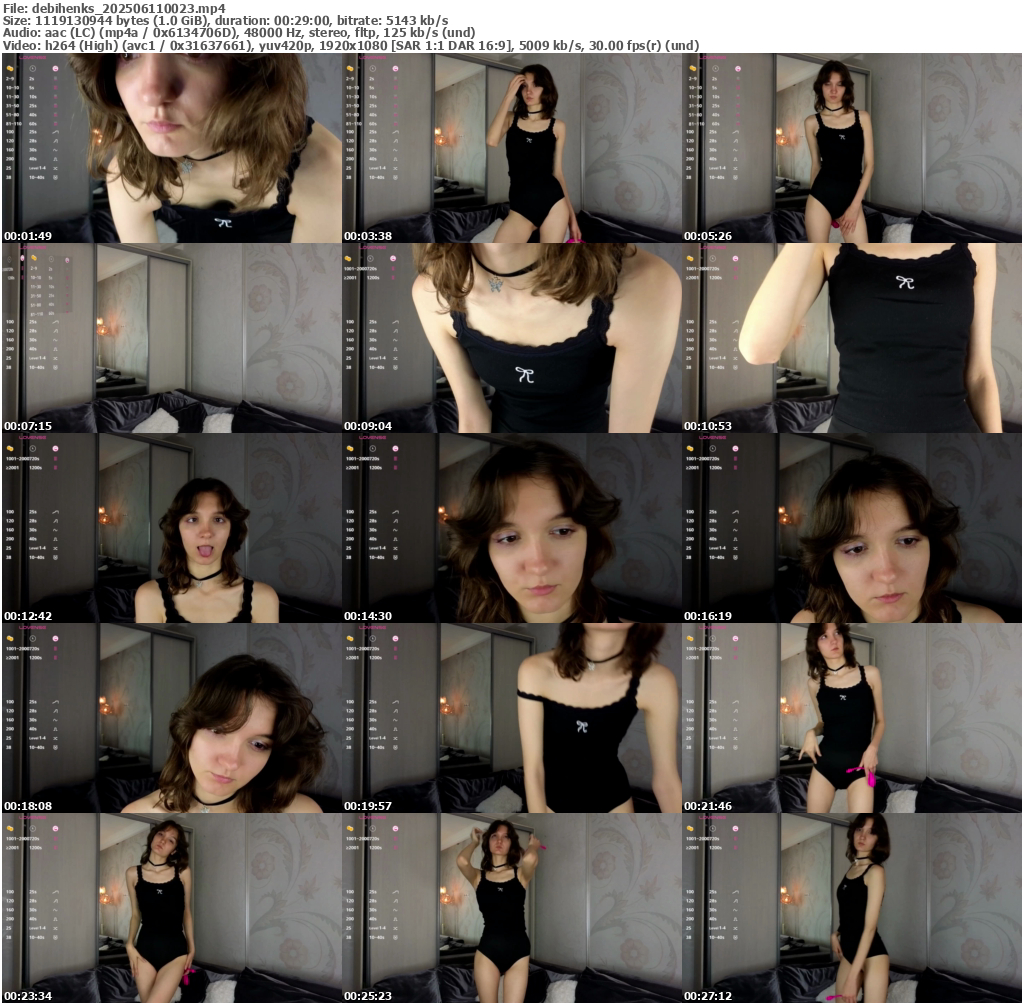The image size is (1024, 1003).
Task: Click the Video line showing h264 (High)
Action: 351,46
